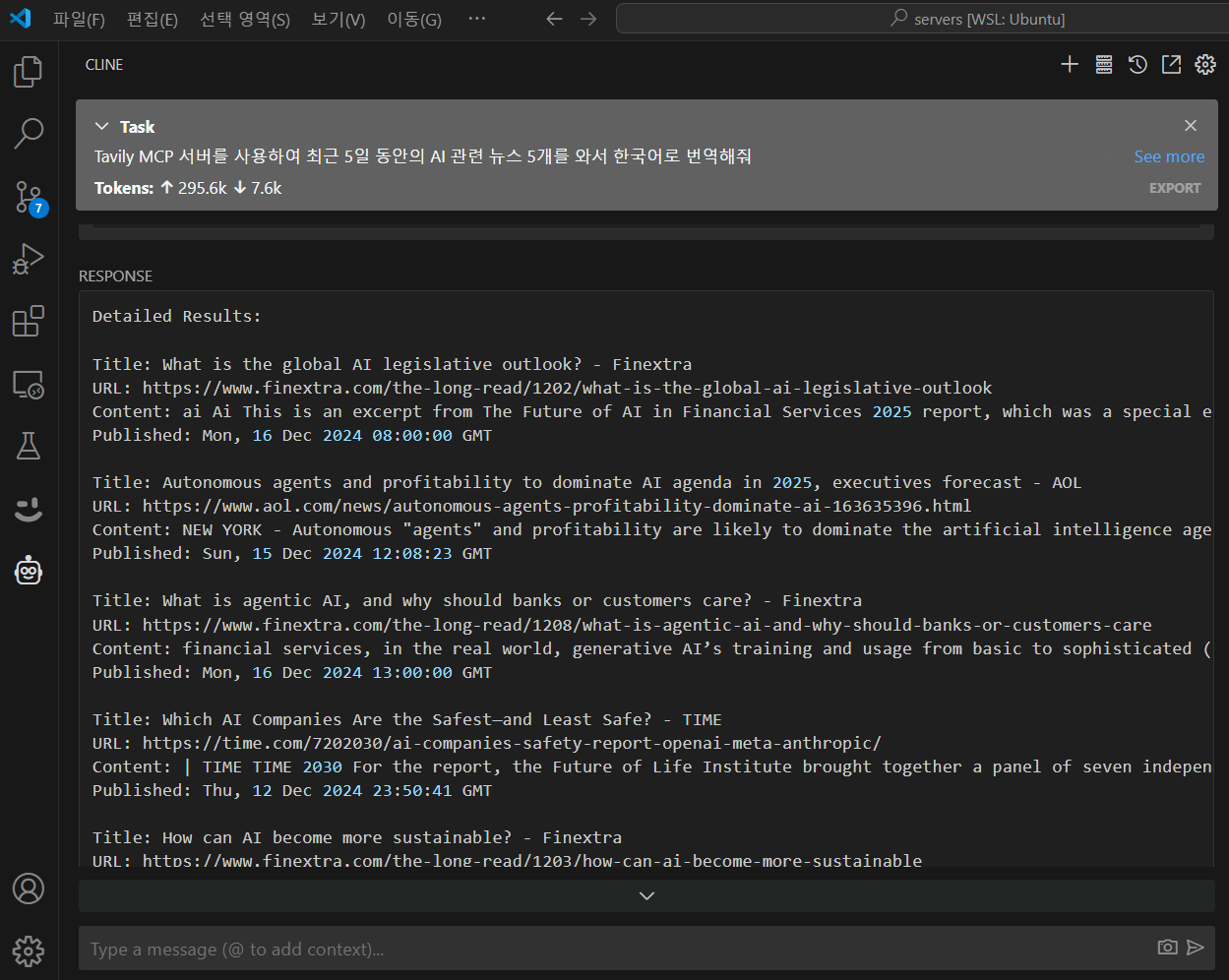The width and height of the screenshot is (1229, 980).
Task: Open Cline task history
Action: coord(1137,65)
